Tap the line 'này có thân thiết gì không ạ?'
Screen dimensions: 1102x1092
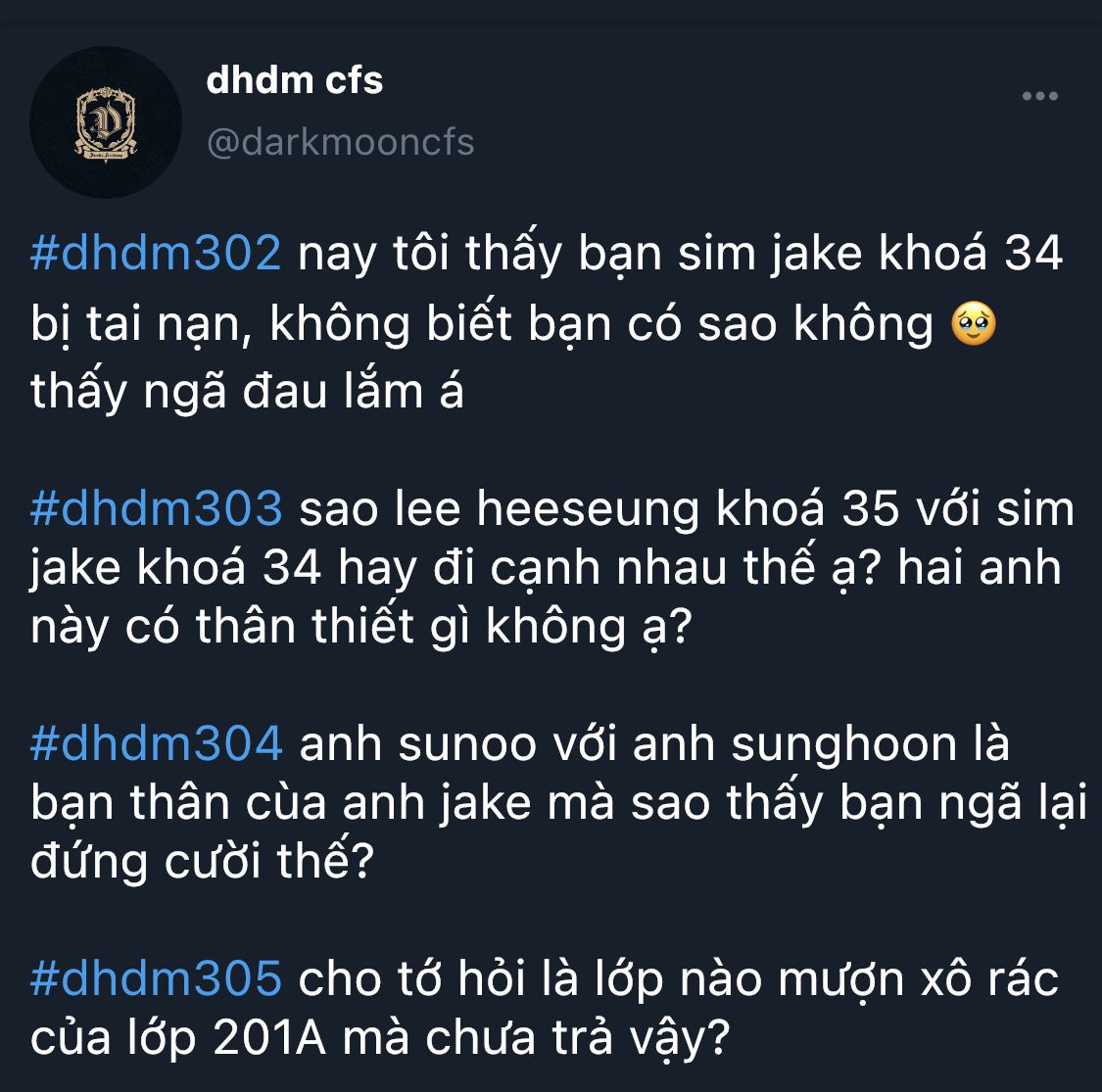click(361, 627)
